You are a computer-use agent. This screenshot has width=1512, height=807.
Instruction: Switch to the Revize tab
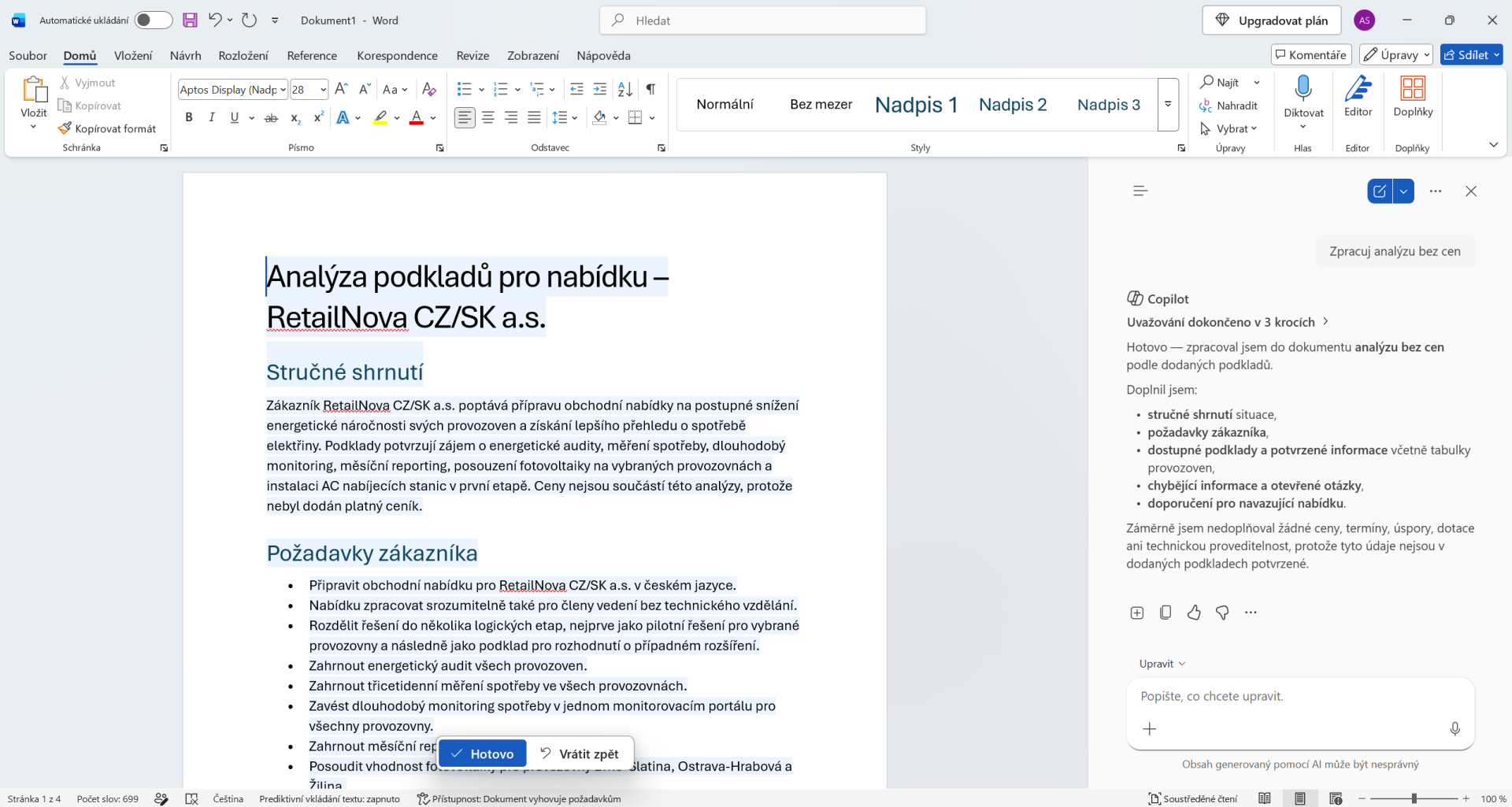[x=472, y=55]
